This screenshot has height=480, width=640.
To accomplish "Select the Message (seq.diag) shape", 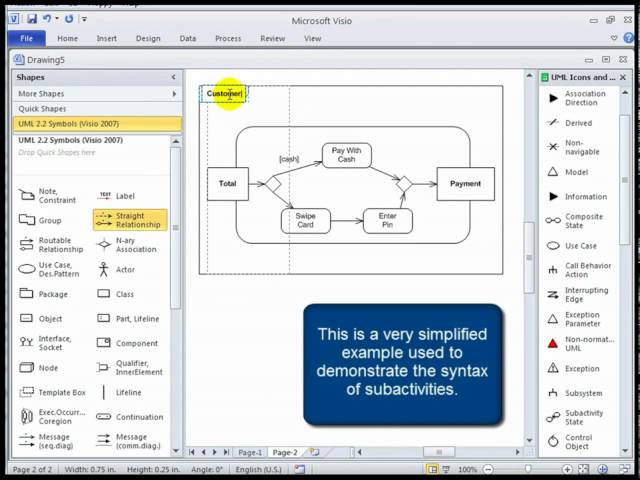I will click(x=45, y=441).
